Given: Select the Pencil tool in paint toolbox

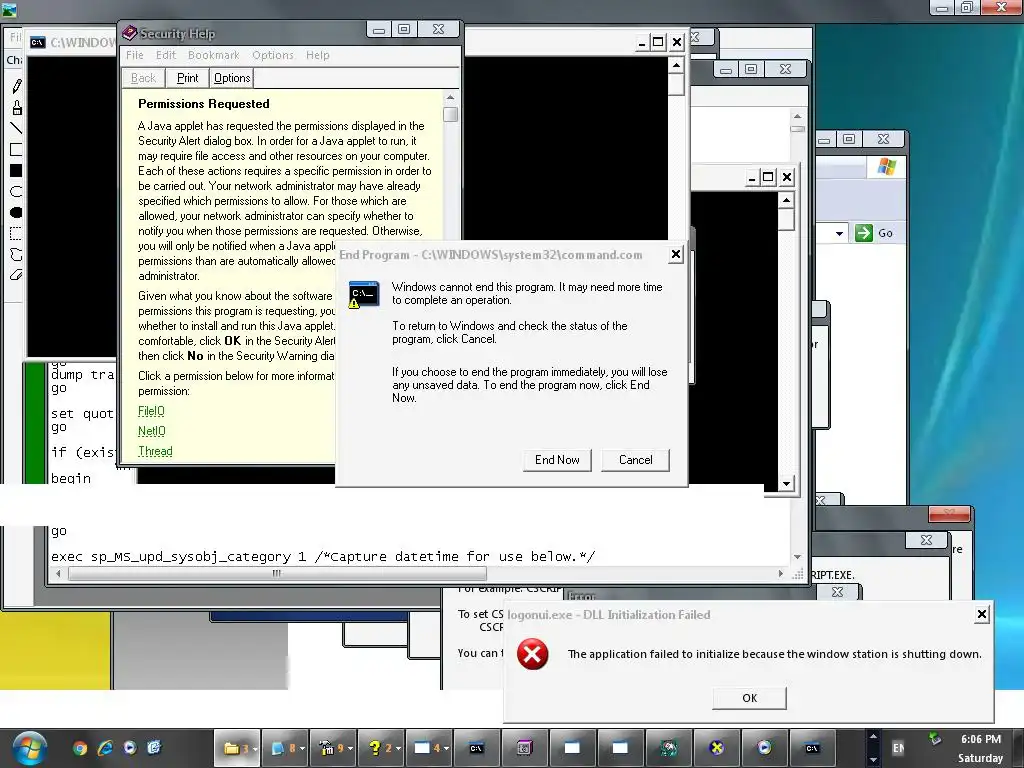Looking at the screenshot, I should [x=16, y=86].
